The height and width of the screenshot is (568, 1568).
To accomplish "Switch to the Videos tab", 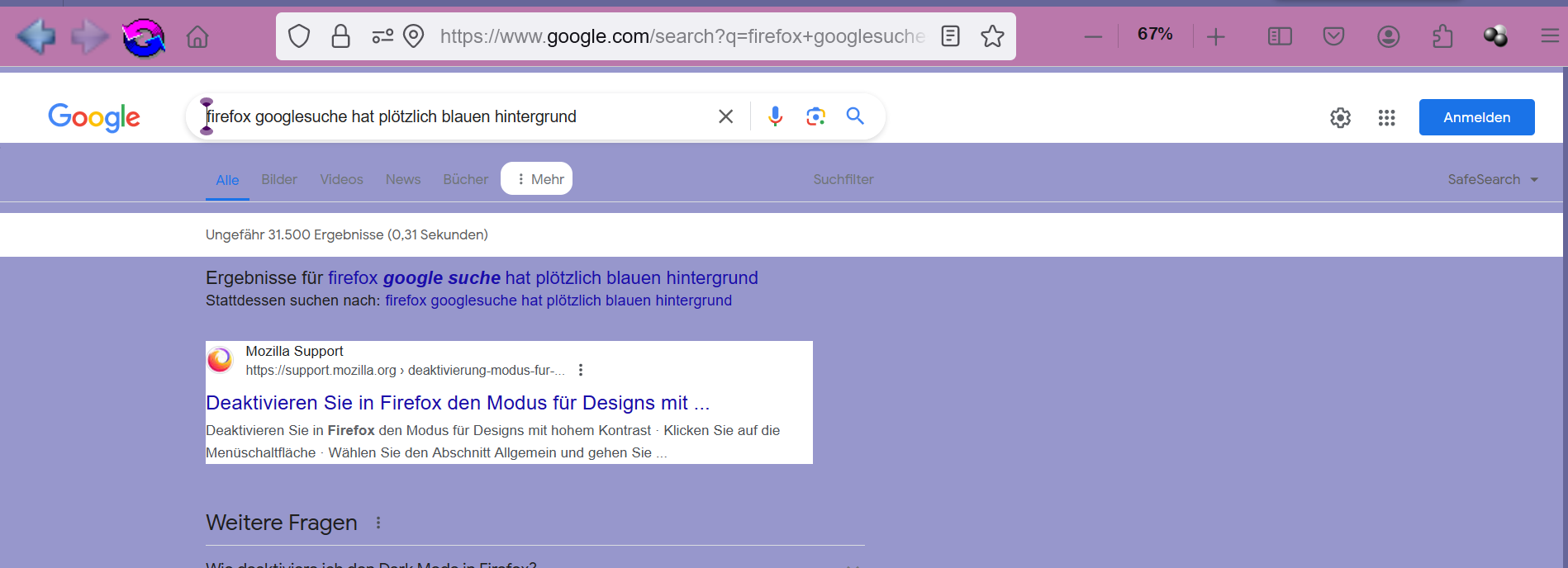I will (x=341, y=179).
